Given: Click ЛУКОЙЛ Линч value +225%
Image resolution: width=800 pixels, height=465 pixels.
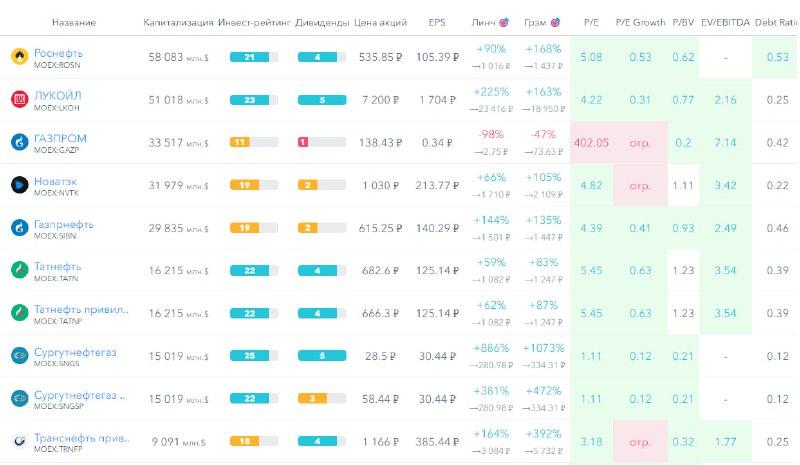Looking at the screenshot, I should pyautogui.click(x=491, y=92).
